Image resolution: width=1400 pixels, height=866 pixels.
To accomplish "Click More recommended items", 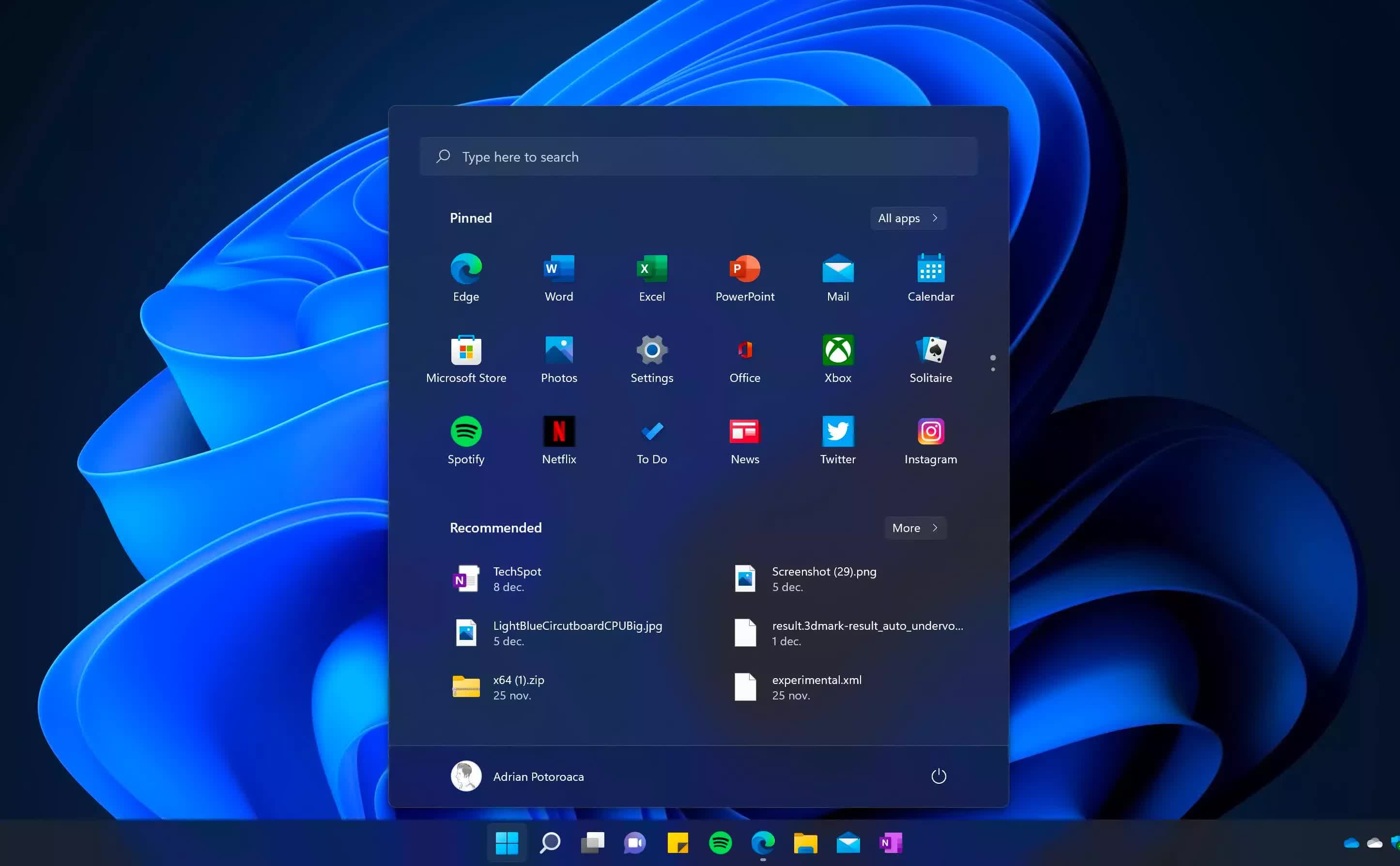I will [x=914, y=527].
